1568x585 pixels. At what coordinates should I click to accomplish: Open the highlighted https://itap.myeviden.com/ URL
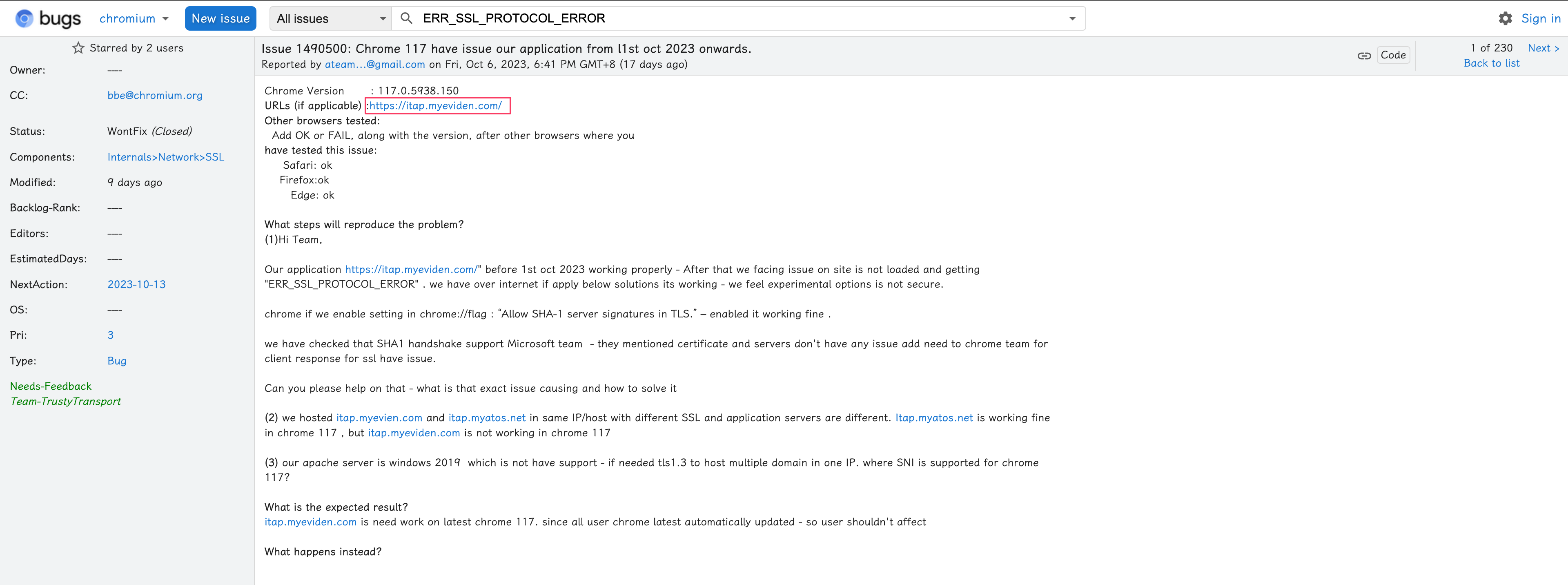[x=436, y=106]
